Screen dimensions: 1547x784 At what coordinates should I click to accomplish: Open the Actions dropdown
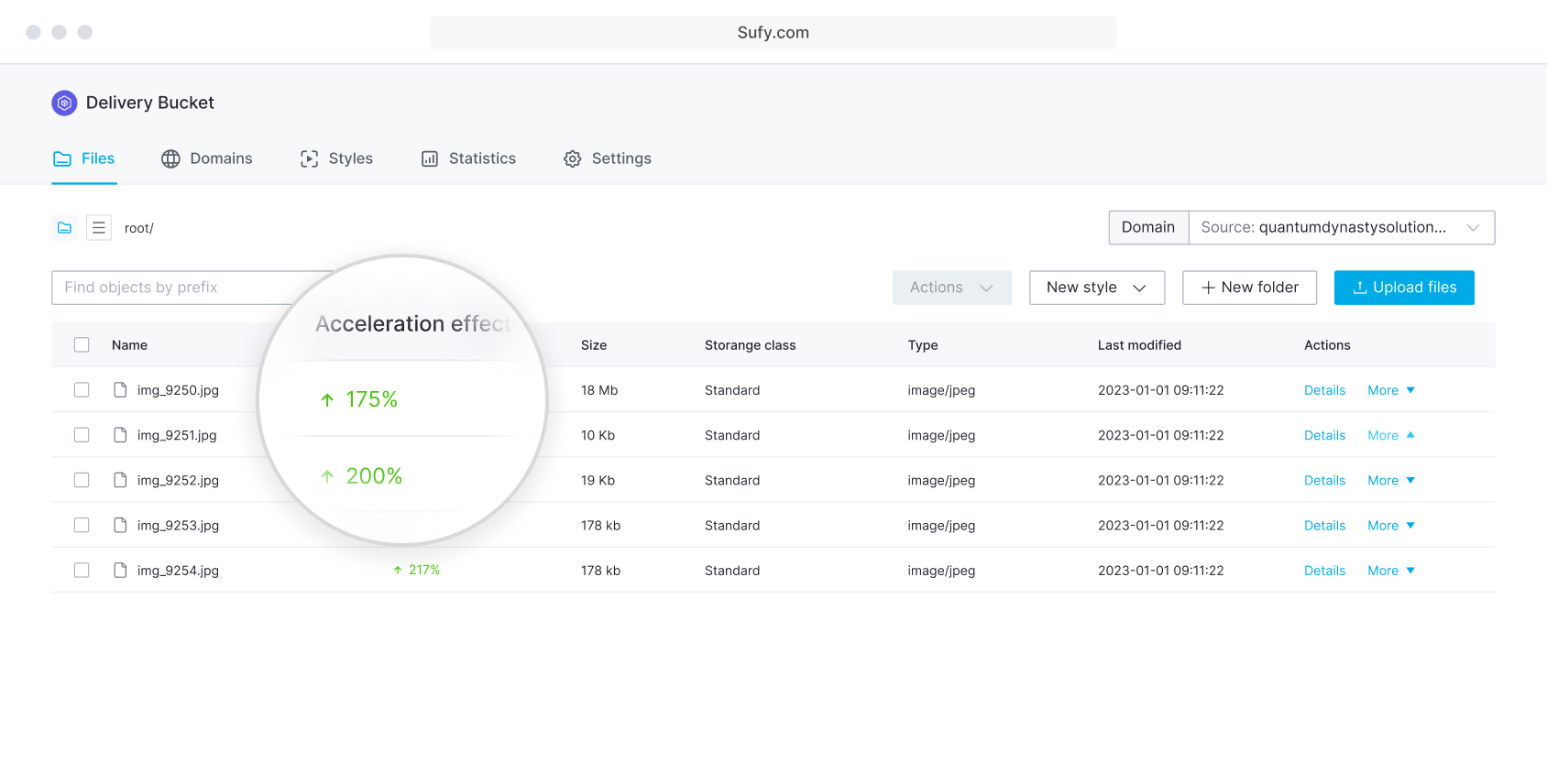952,288
